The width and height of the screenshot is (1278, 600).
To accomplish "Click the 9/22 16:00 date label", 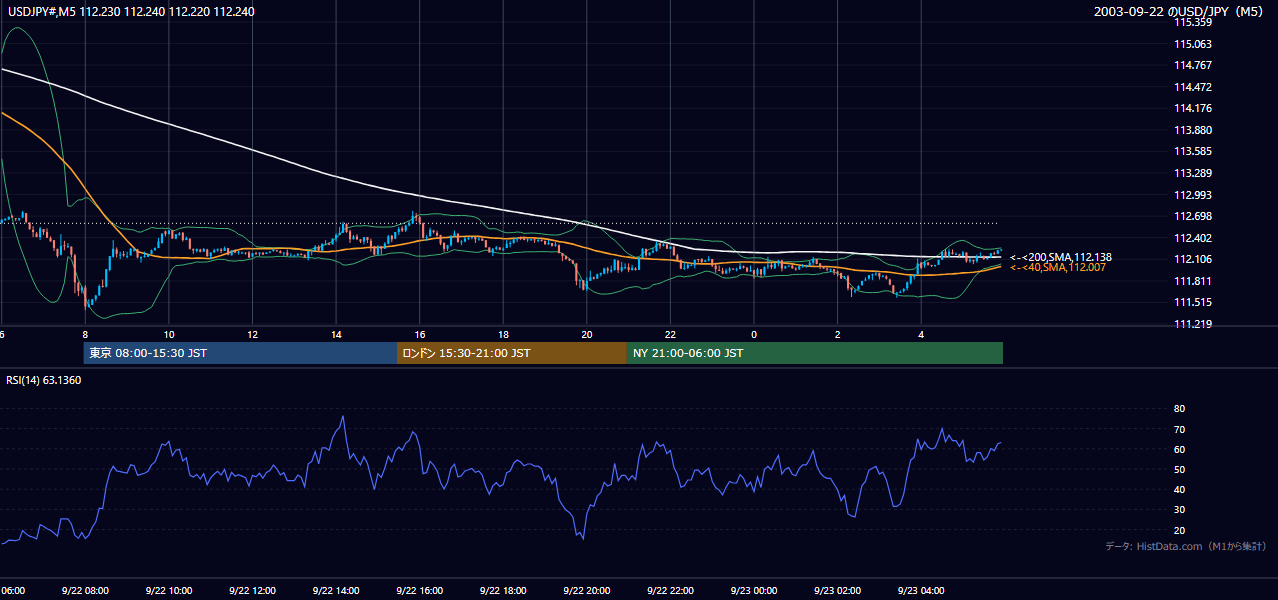I will [419, 590].
